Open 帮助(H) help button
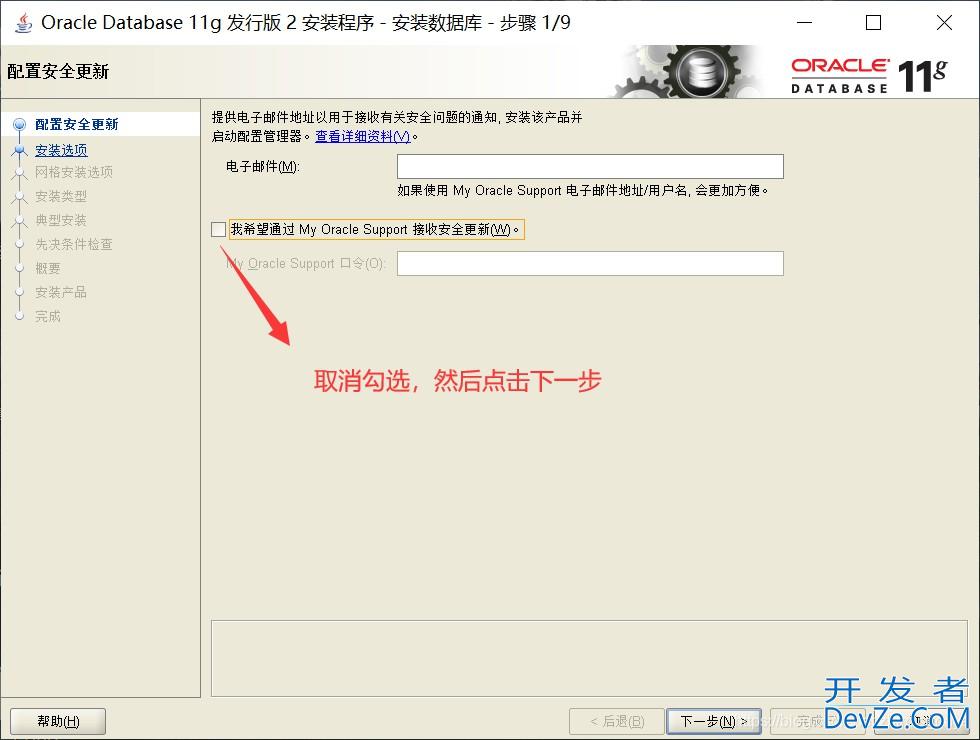 pyautogui.click(x=58, y=721)
